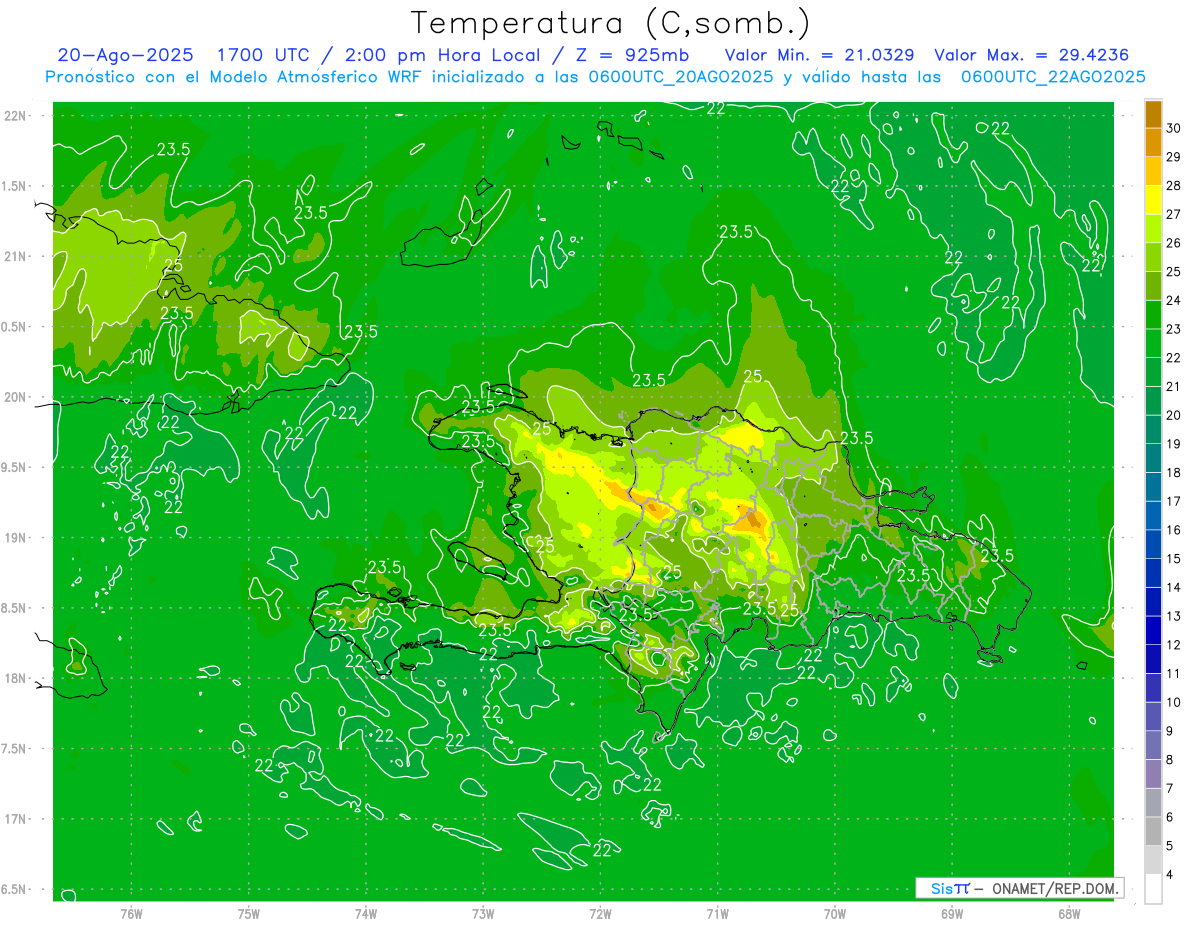Viewport: 1200px width, 927px height.
Task: Click the "75W" longitude axis label
Action: (249, 914)
